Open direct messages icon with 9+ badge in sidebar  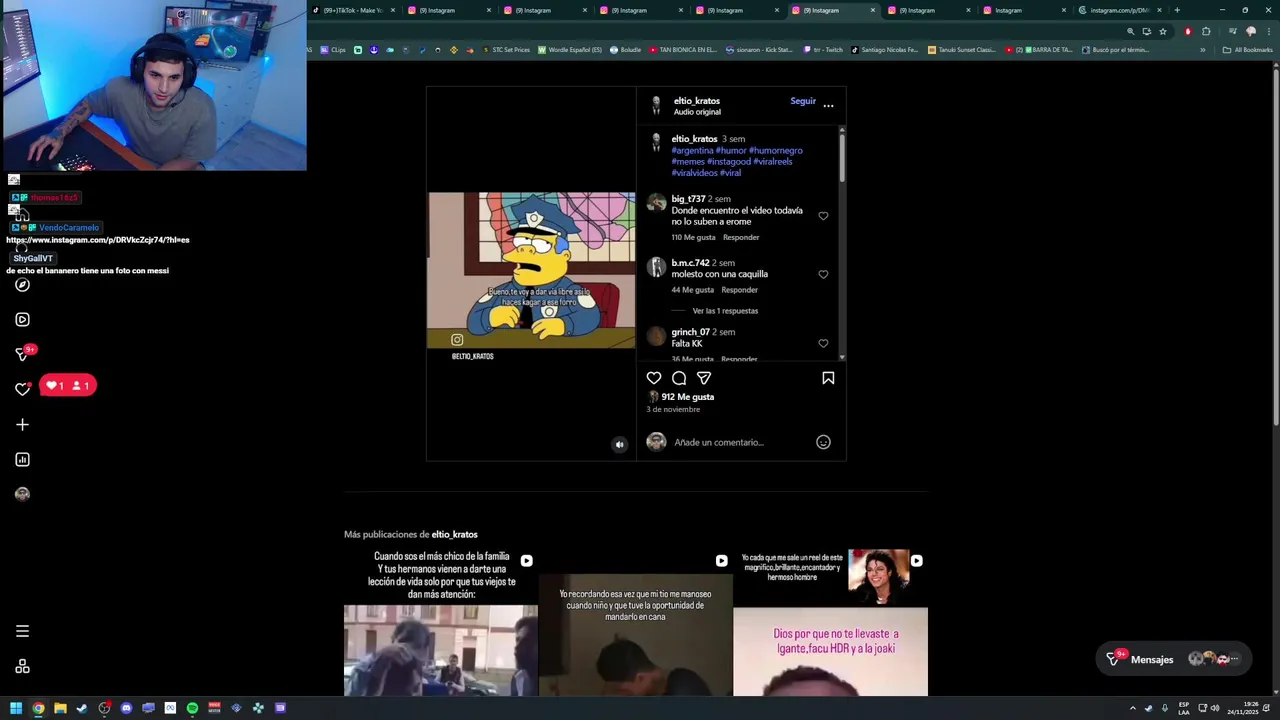23,354
